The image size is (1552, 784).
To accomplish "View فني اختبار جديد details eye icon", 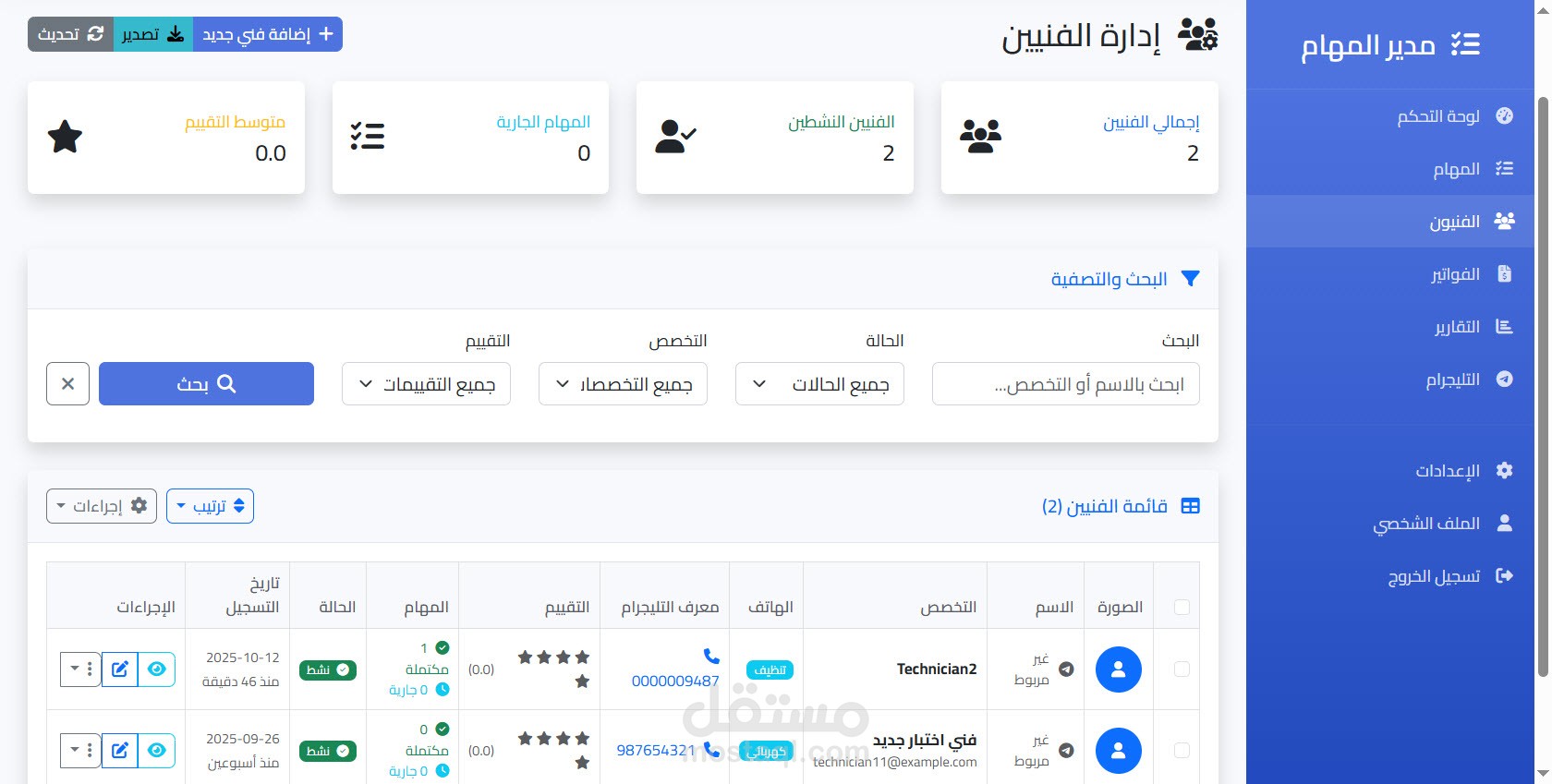I will (x=156, y=751).
